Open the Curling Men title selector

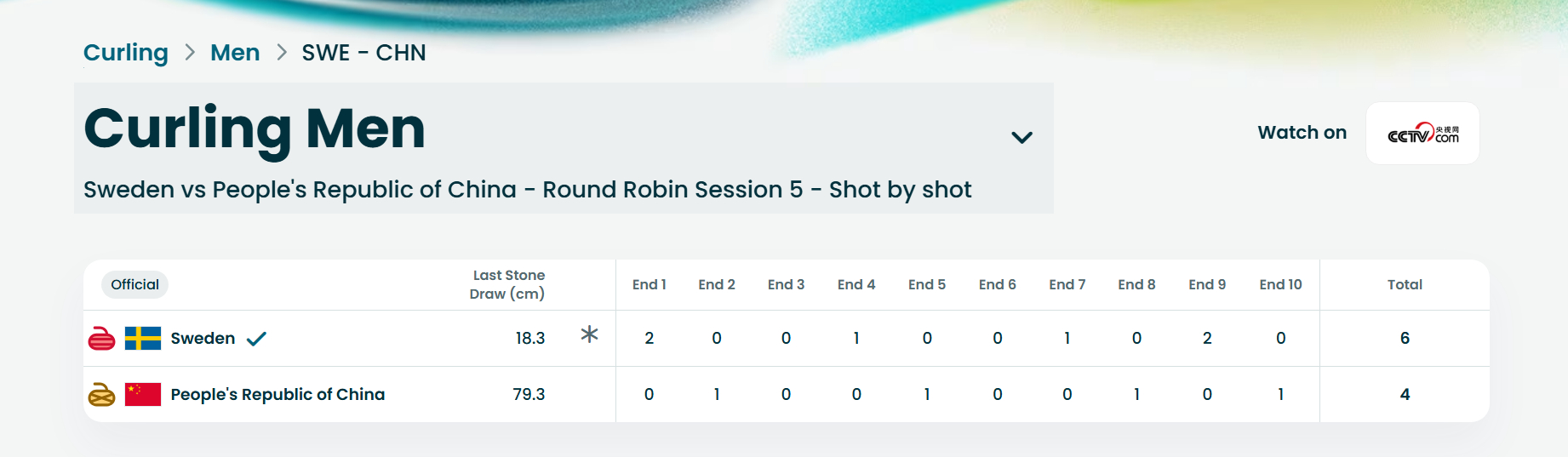pyautogui.click(x=254, y=129)
